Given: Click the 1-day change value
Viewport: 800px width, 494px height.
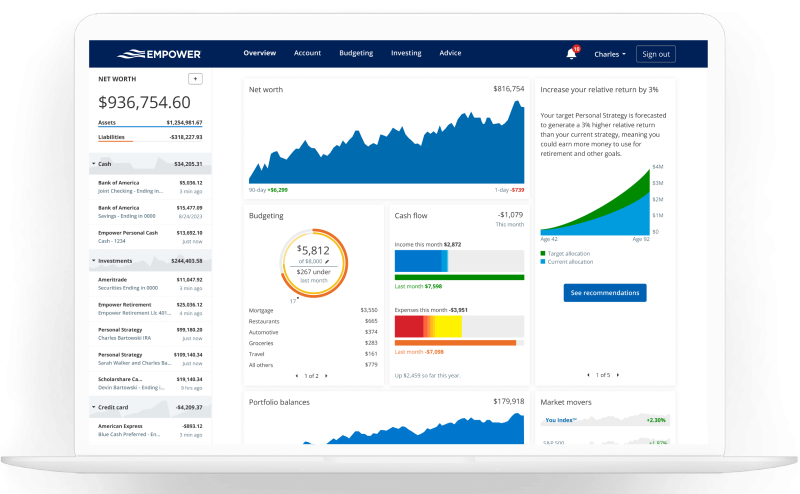Looking at the screenshot, I should click(x=517, y=190).
